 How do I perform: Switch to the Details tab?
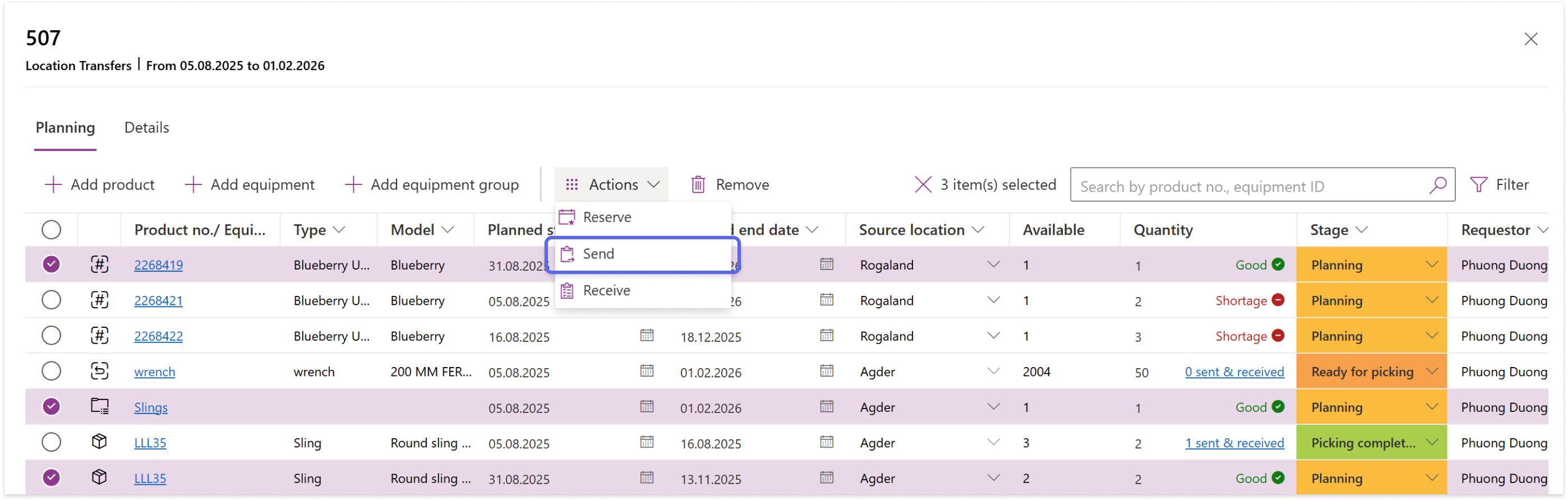coord(147,128)
